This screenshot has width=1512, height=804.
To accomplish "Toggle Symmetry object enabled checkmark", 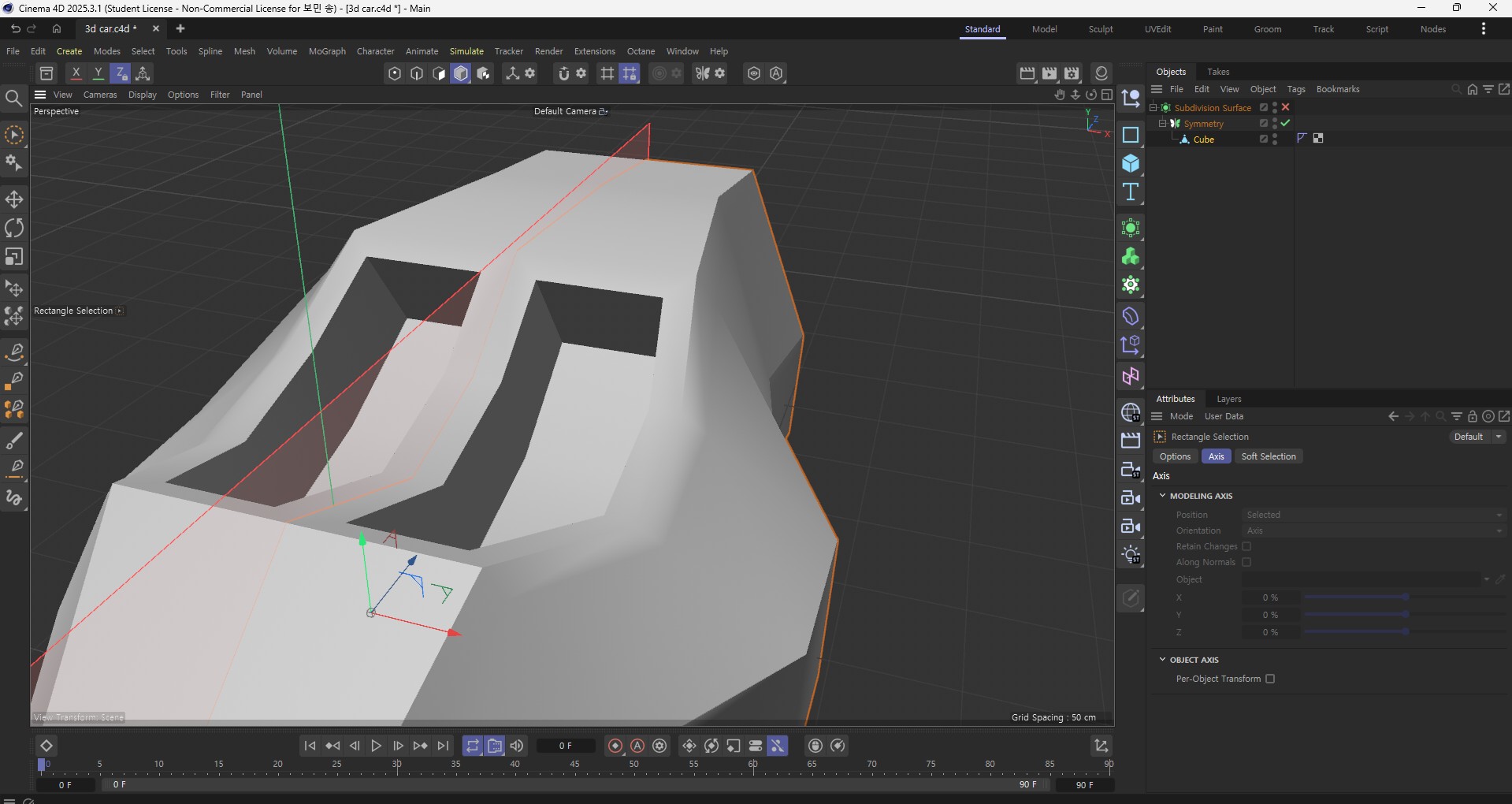I will coord(1286,123).
